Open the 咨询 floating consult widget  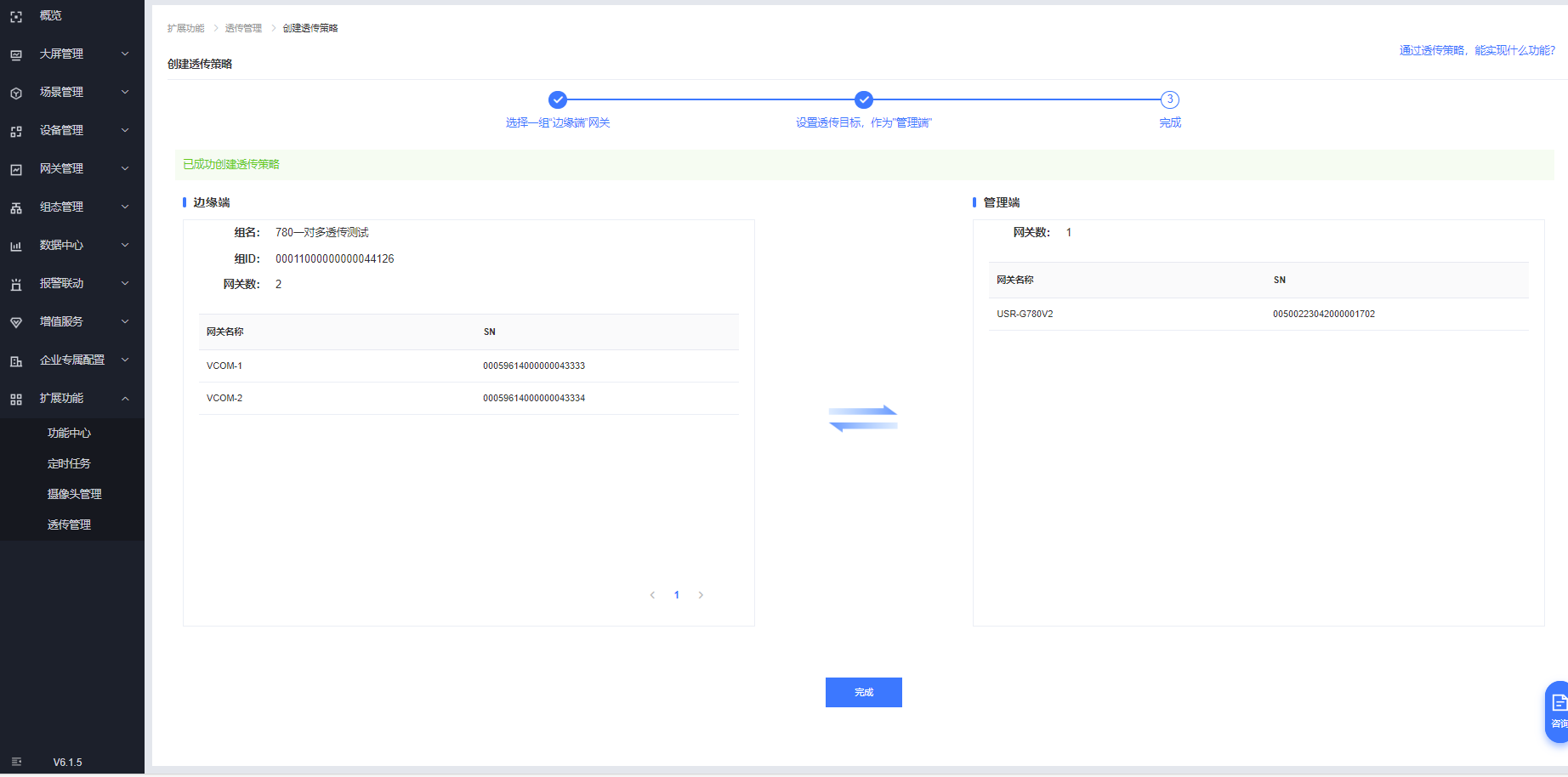click(1557, 711)
